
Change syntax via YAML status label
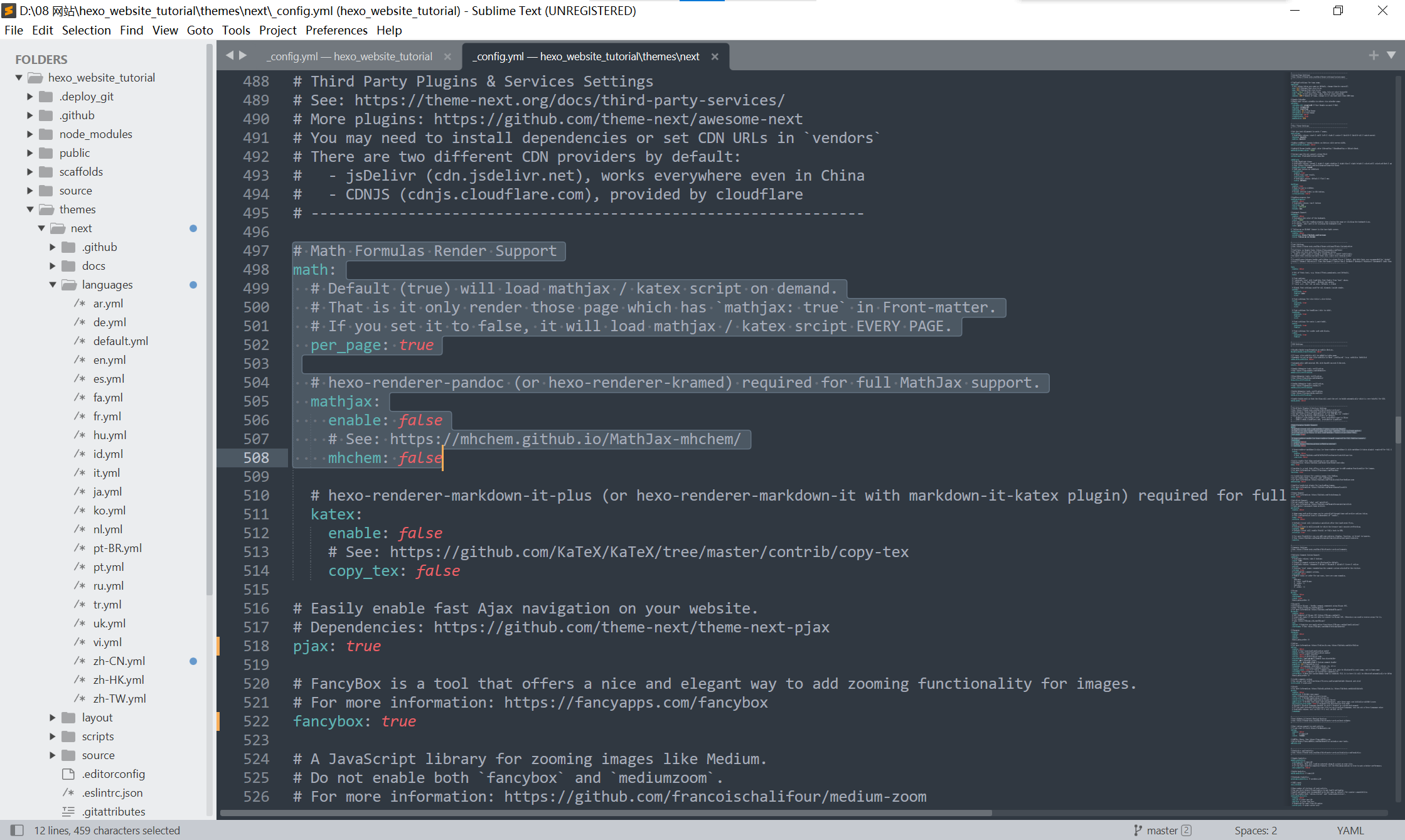tap(1350, 830)
